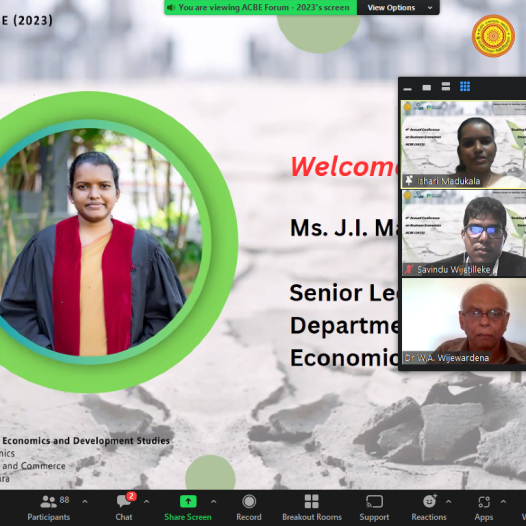Image resolution: width=526 pixels, height=526 pixels.
Task: Expand the caret next to Reactions
Action: [x=449, y=502]
